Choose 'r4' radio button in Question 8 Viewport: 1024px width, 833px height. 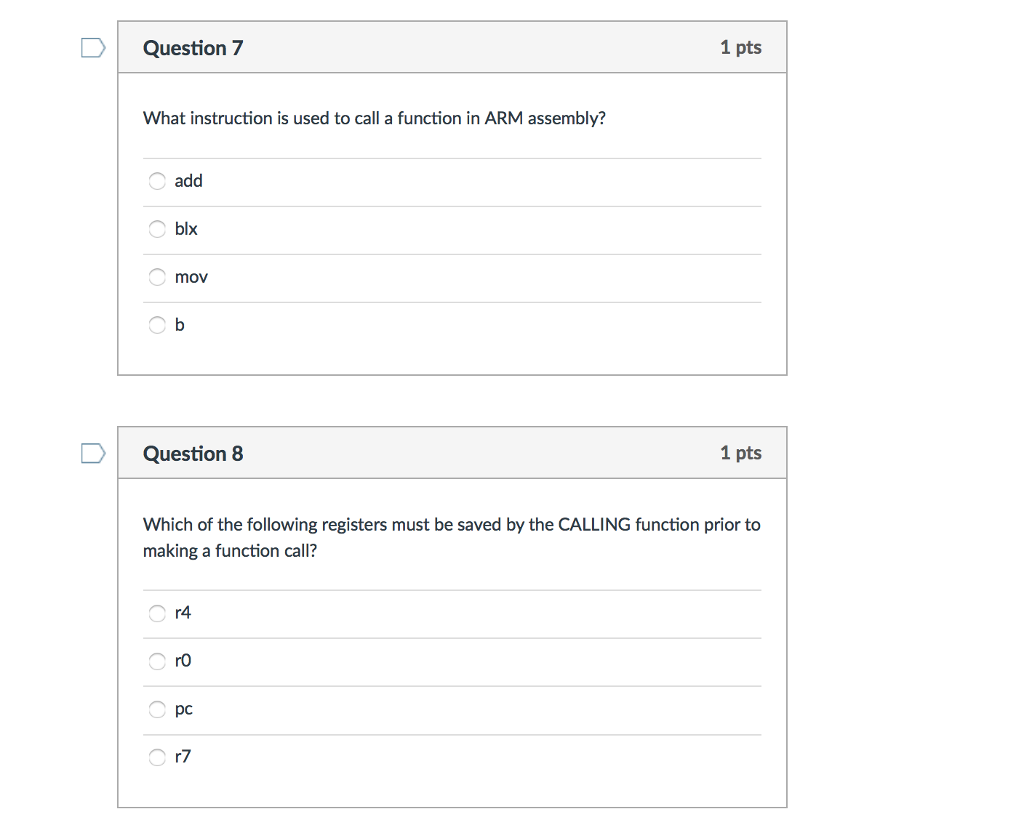(157, 613)
